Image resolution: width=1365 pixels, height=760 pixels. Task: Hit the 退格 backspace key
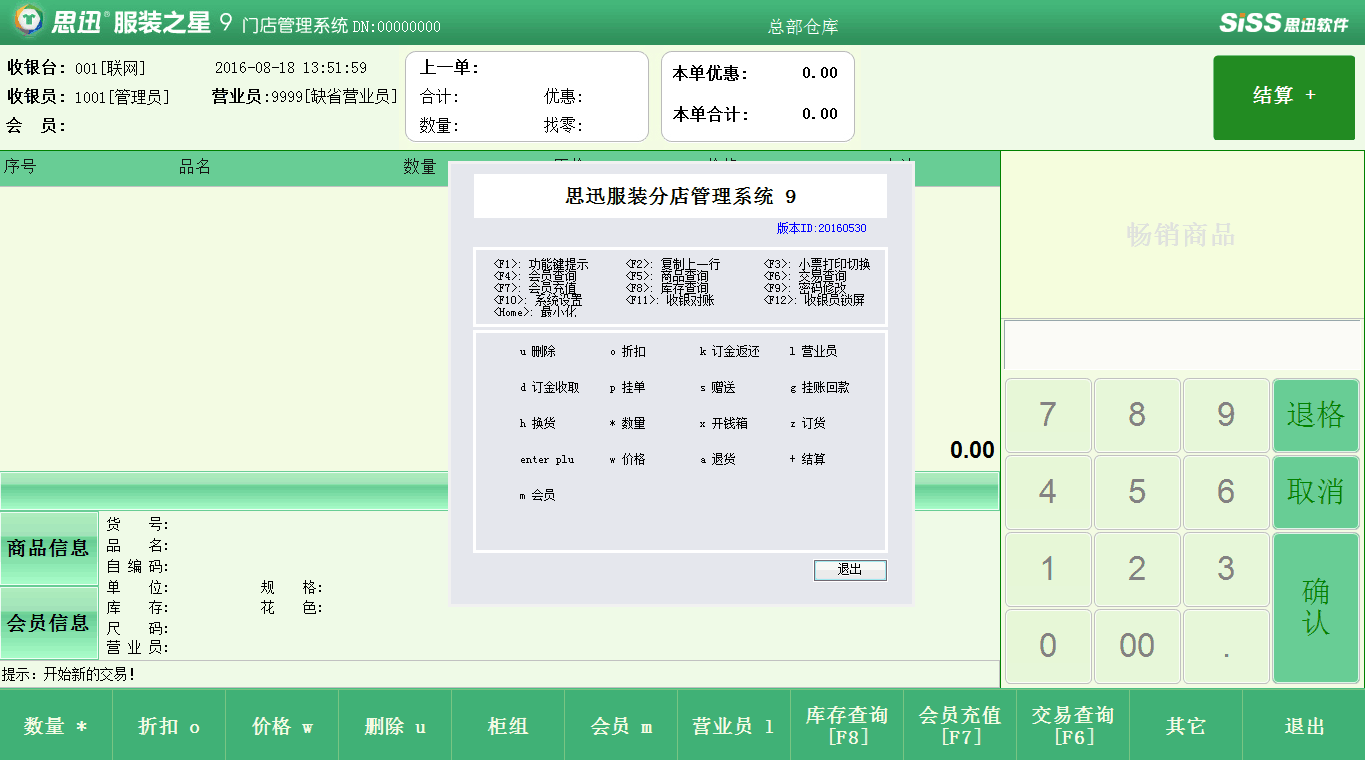1316,415
